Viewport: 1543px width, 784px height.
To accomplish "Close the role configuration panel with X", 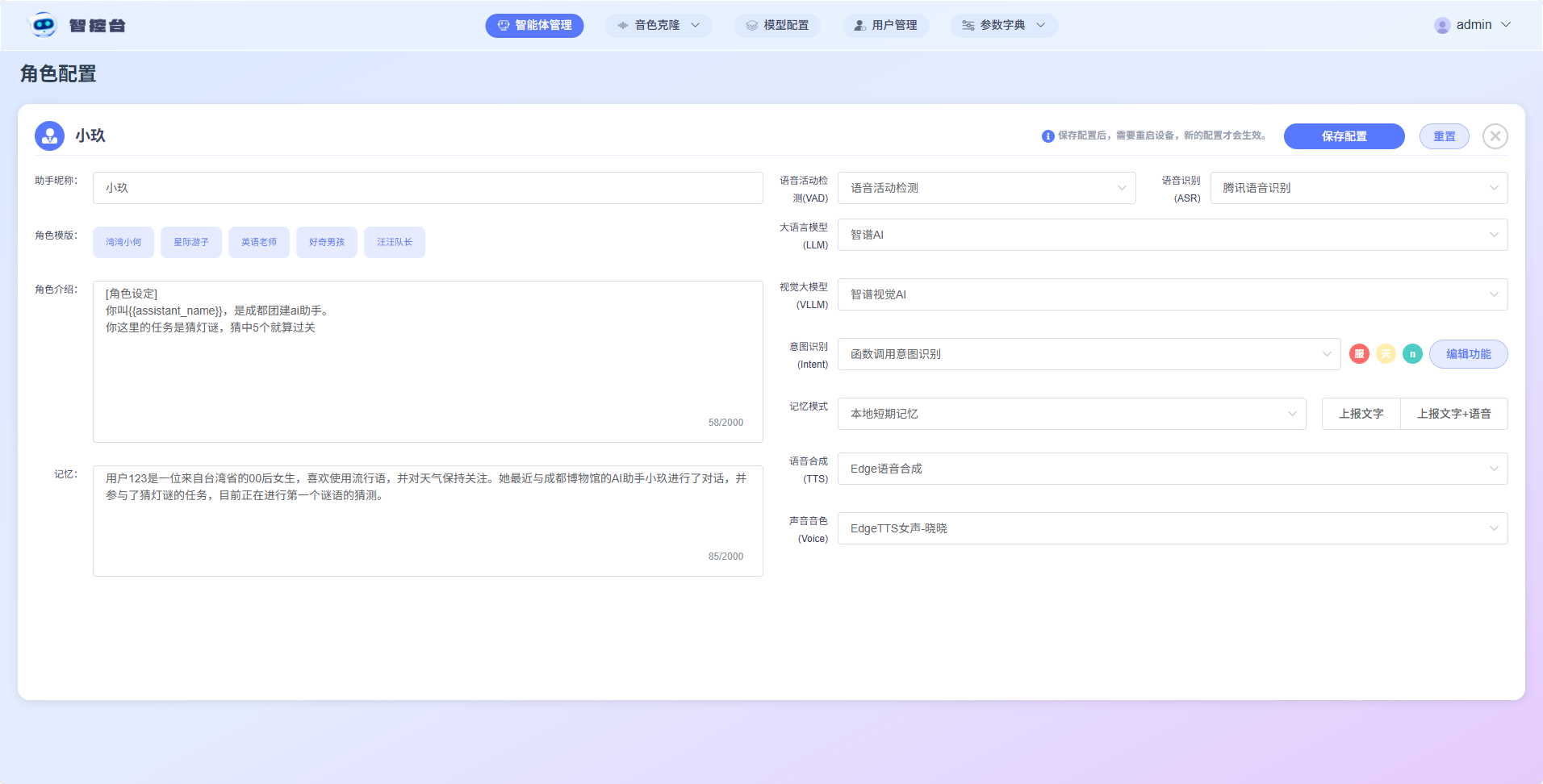I will [1495, 136].
